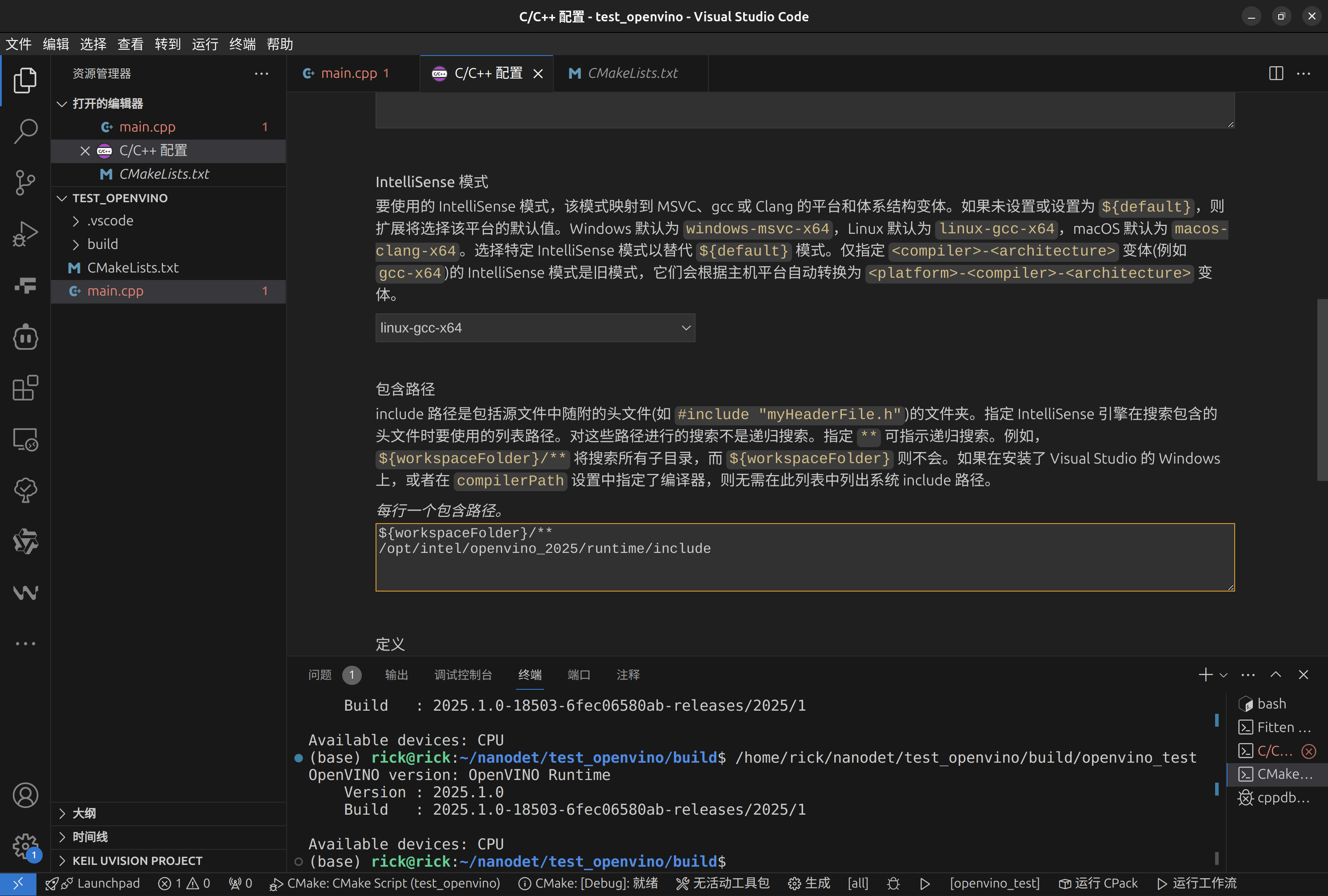Open panel more actions ellipsis

pos(1248,675)
